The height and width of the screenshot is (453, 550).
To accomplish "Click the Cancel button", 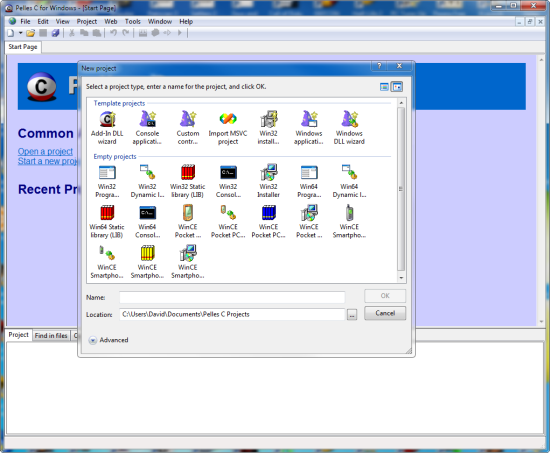I will (385, 313).
